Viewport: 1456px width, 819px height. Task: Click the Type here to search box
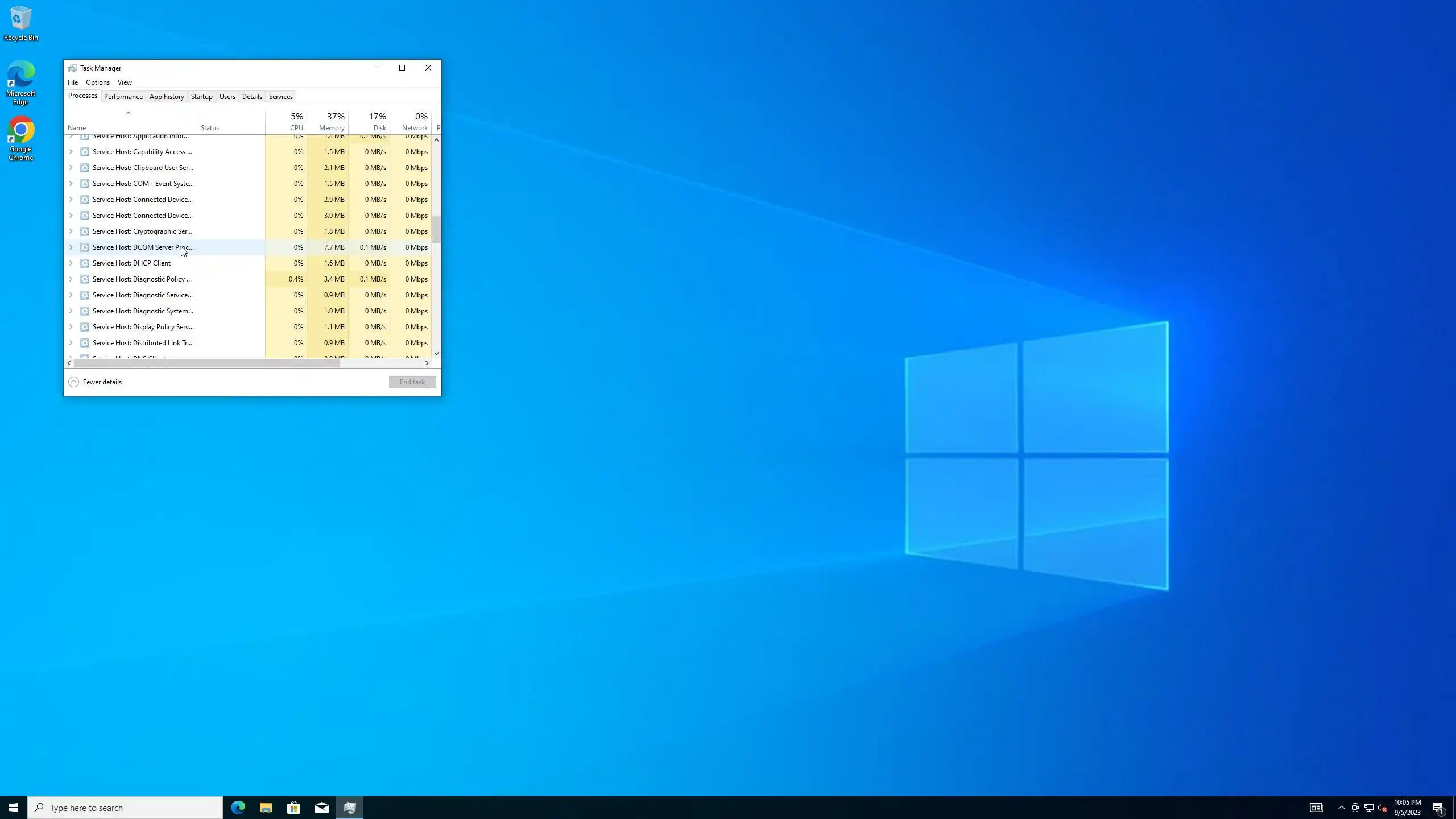point(125,808)
